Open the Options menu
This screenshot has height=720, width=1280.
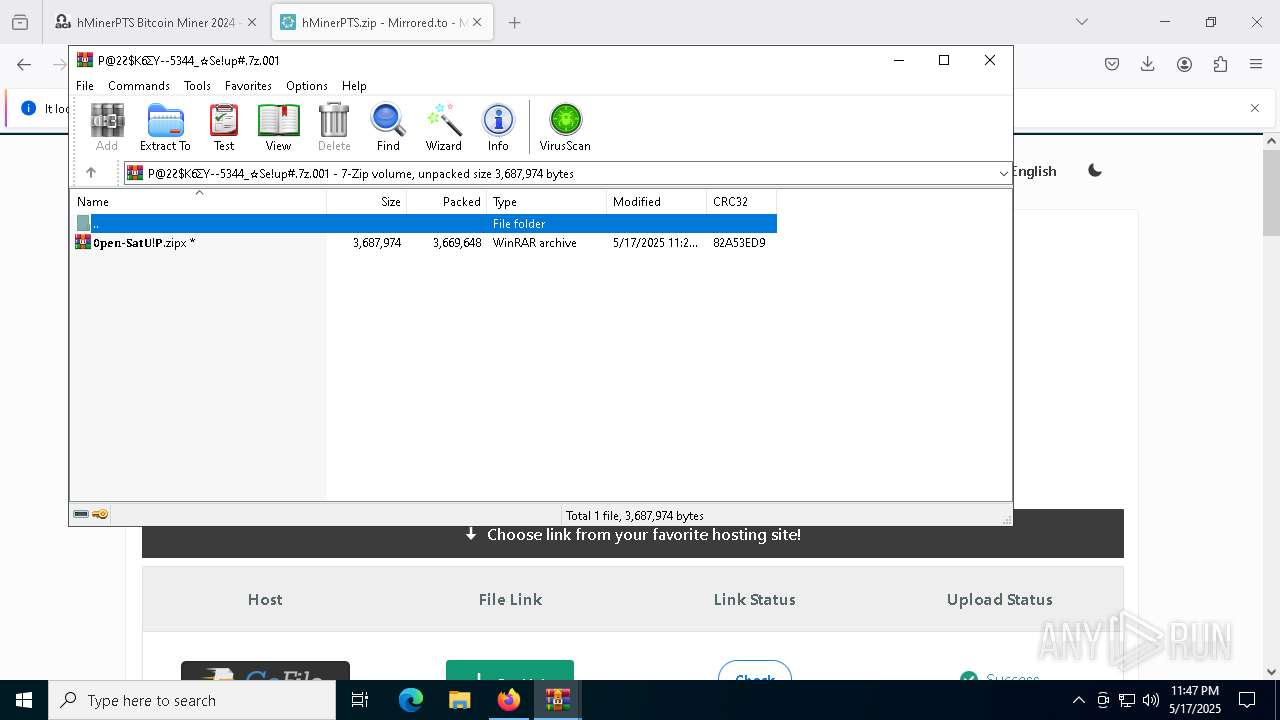click(x=307, y=86)
